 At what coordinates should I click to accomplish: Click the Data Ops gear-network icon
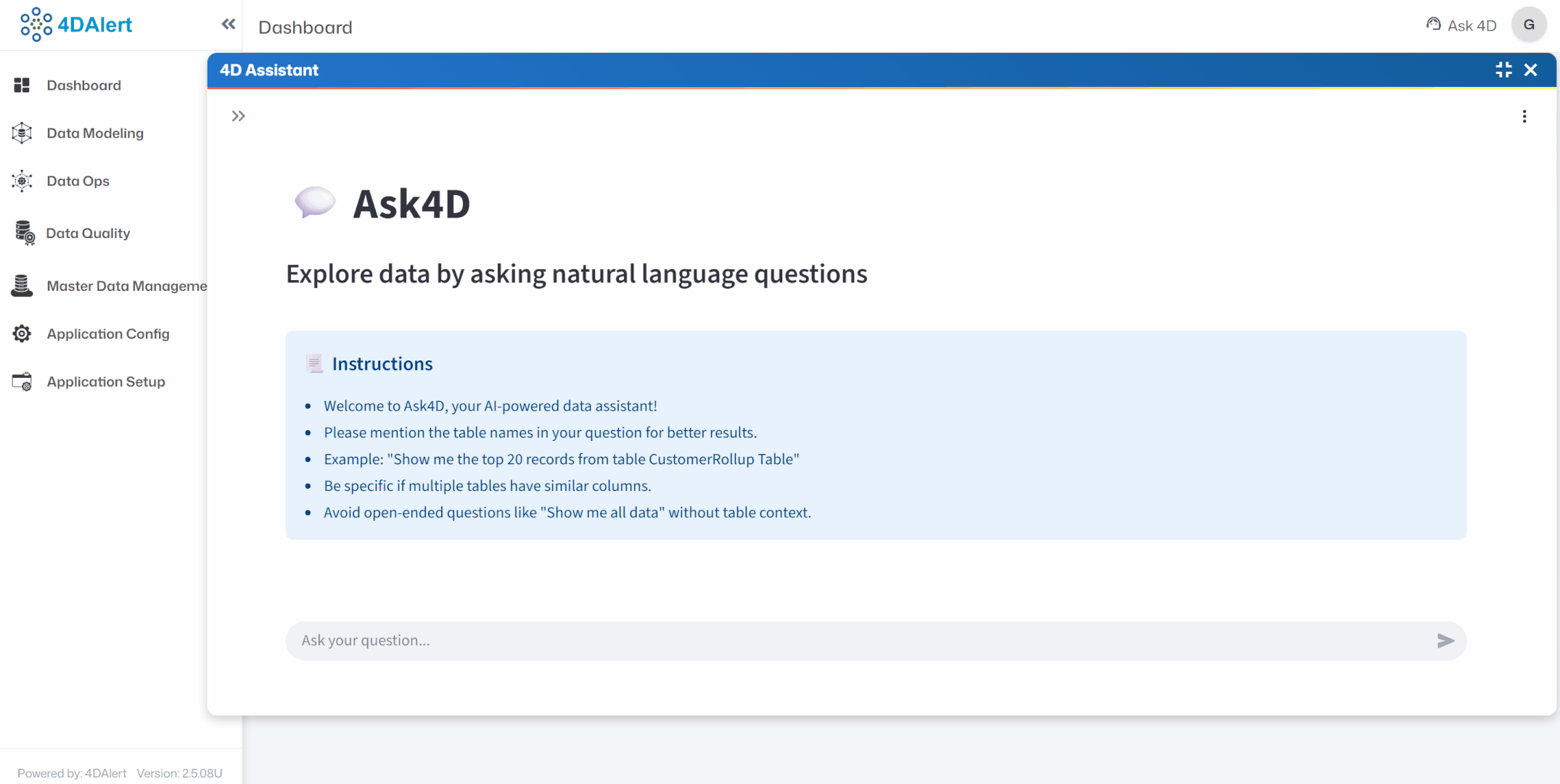point(22,181)
